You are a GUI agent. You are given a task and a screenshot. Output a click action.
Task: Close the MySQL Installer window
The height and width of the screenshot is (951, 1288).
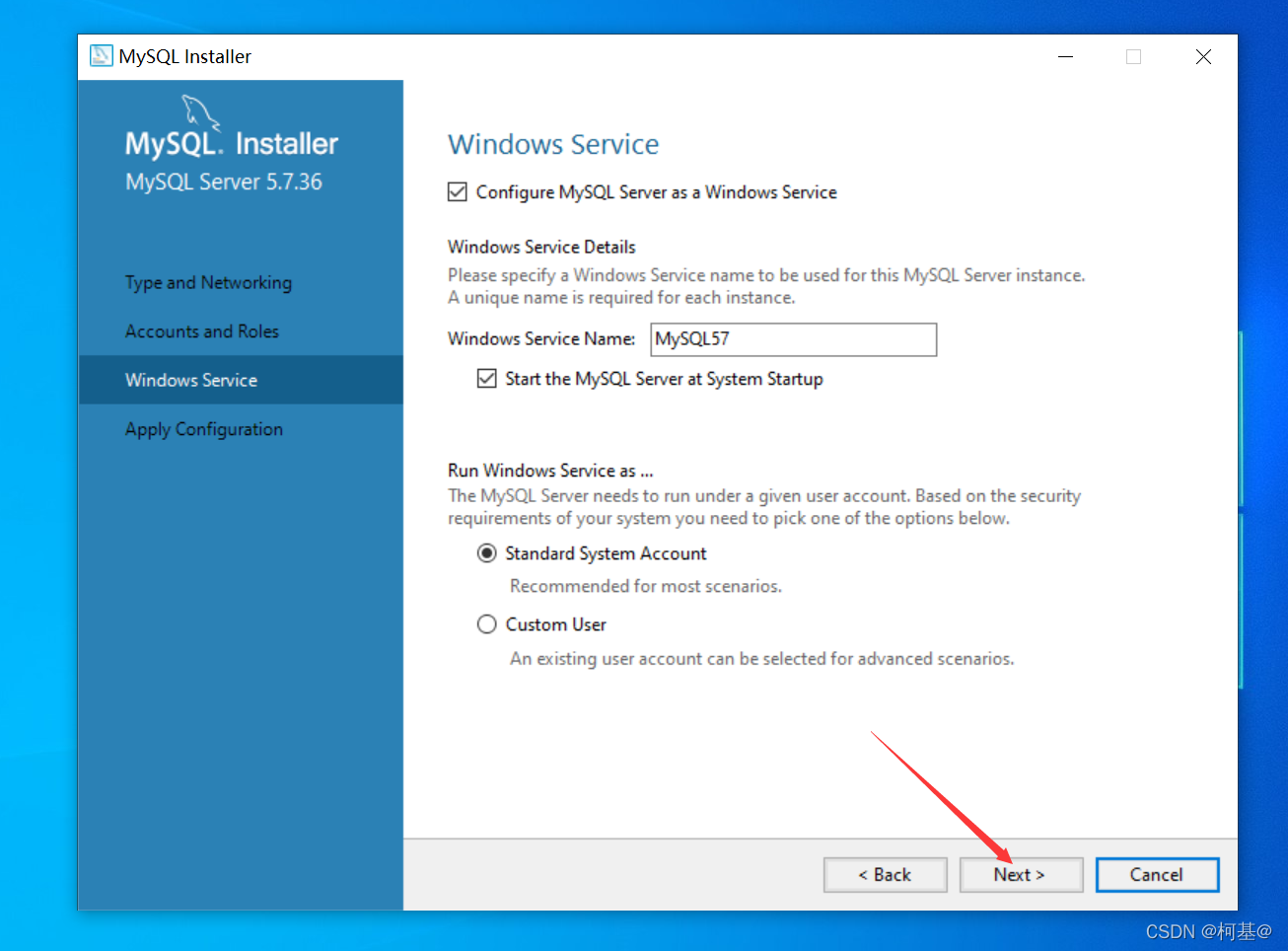coord(1203,57)
